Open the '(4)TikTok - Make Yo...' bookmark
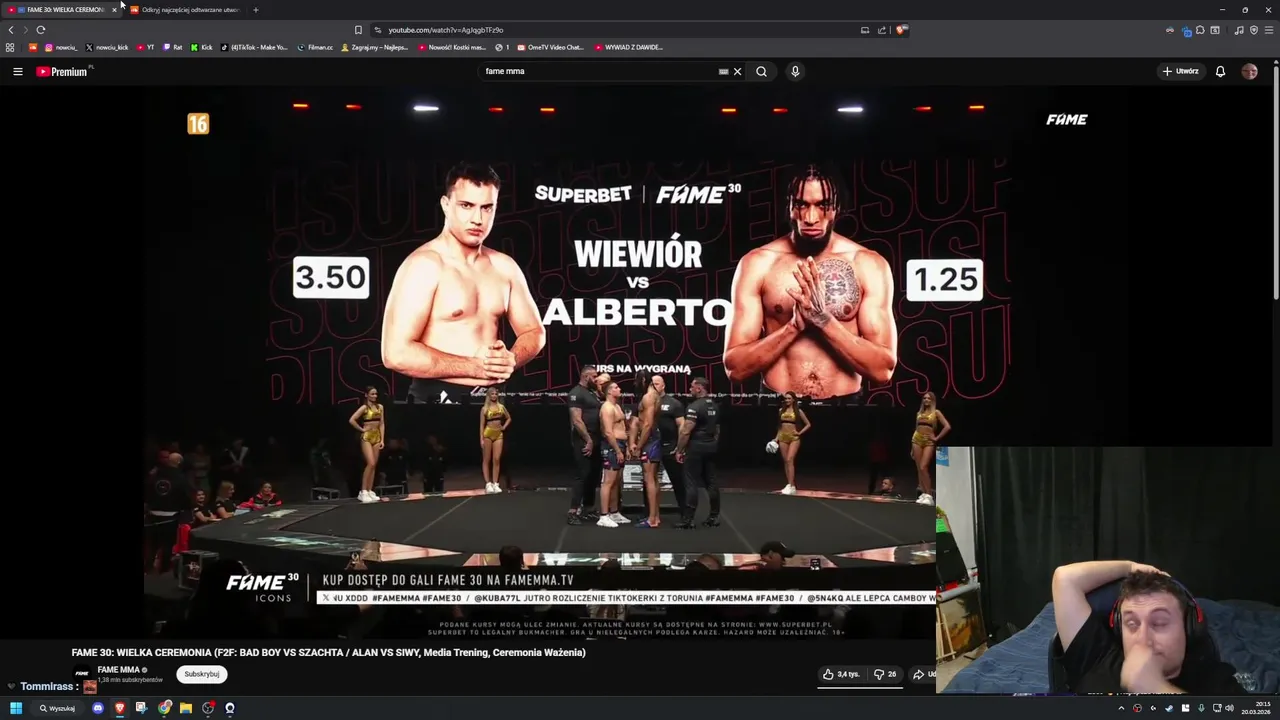The image size is (1280, 720). tap(254, 47)
